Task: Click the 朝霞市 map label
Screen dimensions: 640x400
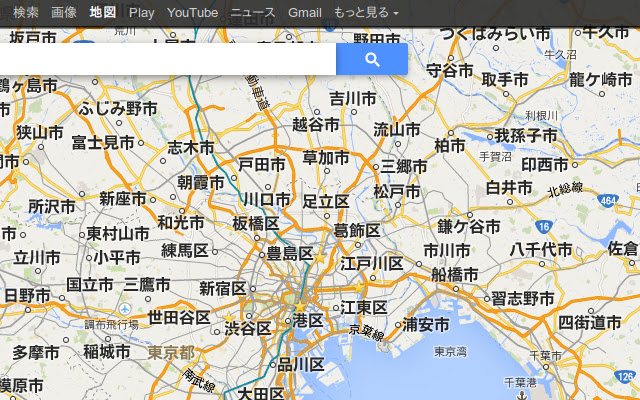Action: [x=201, y=183]
